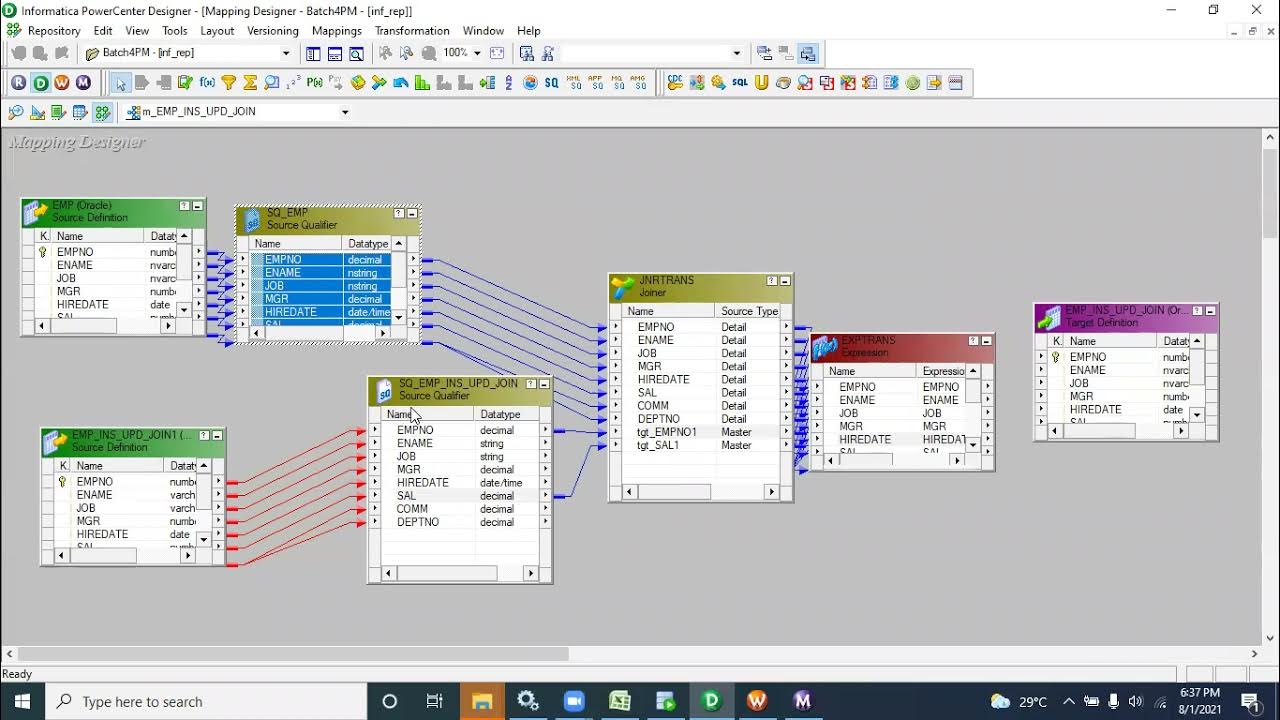Click the help question icon on JNRTRANS
Image resolution: width=1280 pixels, height=720 pixels.
coord(771,281)
